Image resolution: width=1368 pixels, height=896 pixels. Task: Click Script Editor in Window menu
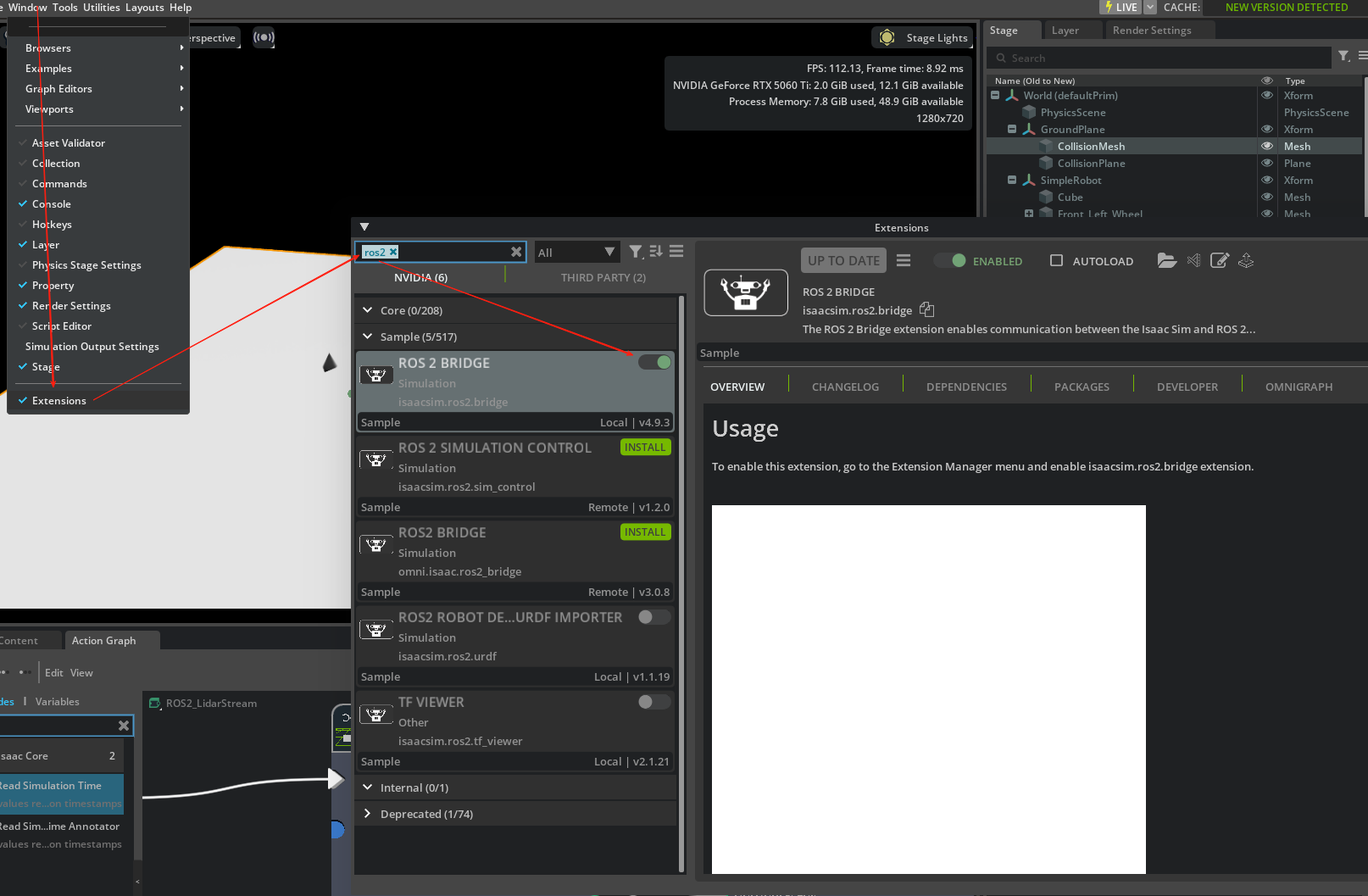[62, 326]
